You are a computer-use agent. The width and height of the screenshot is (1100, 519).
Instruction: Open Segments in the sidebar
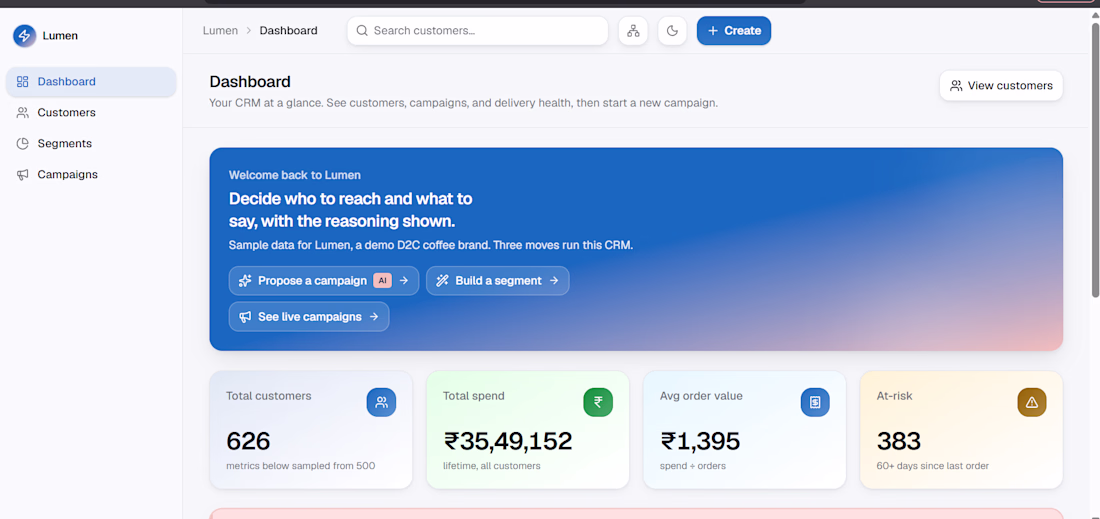tap(91, 143)
